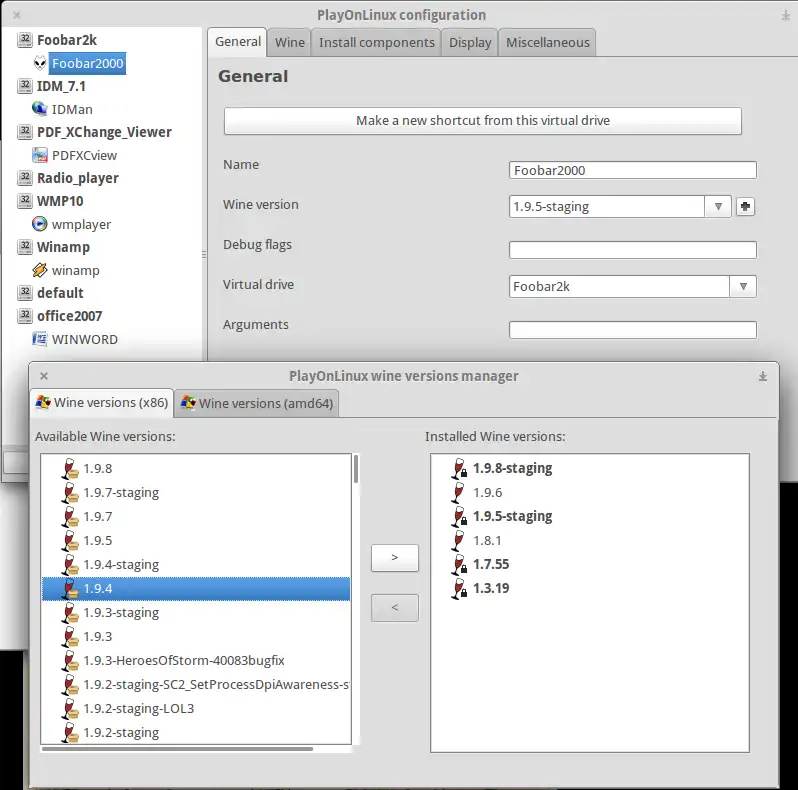Switch to the General tab

238,42
